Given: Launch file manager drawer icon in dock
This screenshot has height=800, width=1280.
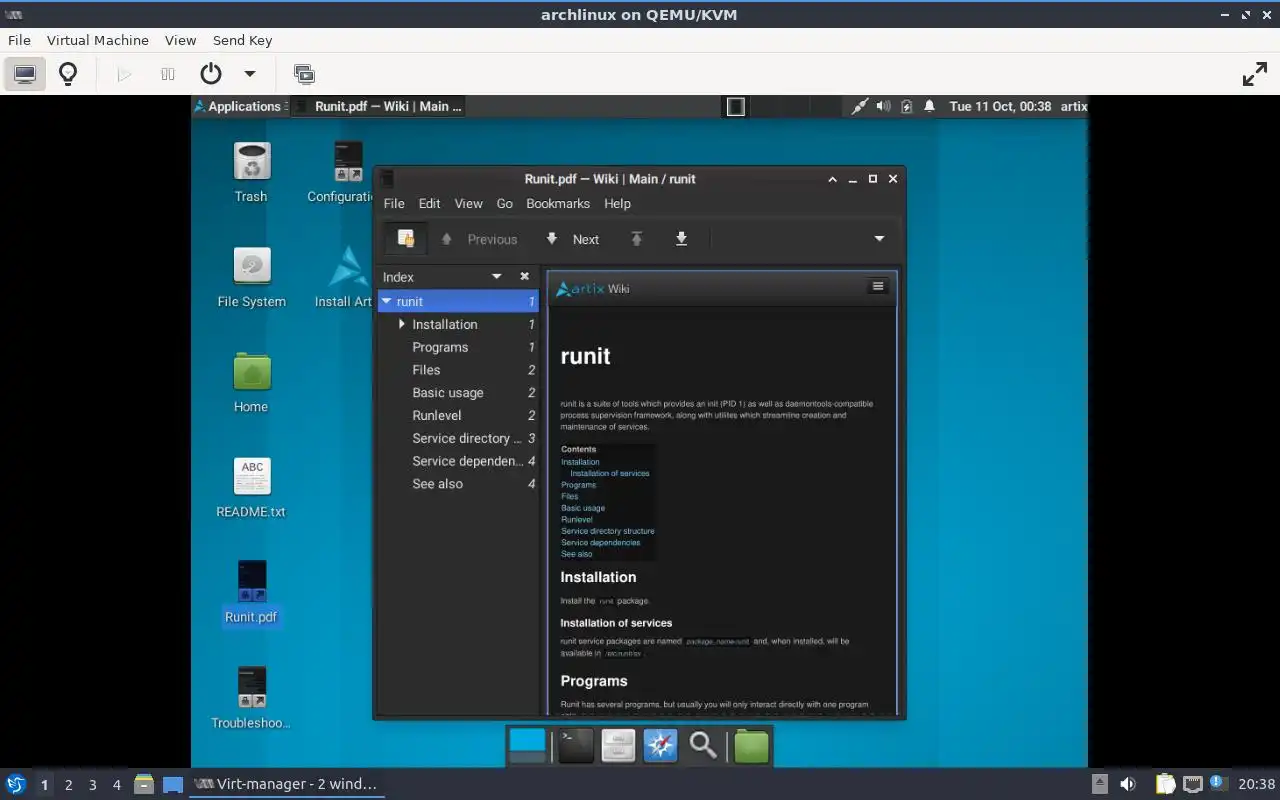Looking at the screenshot, I should (x=618, y=746).
